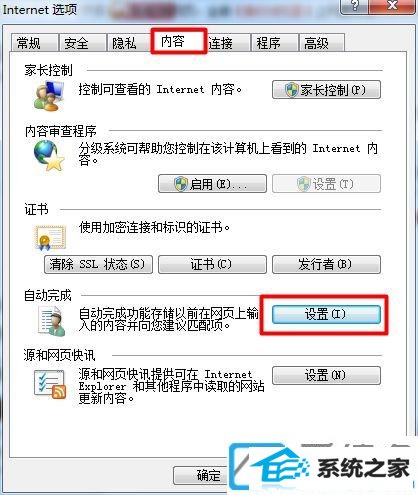This screenshot has height=495, width=418.
Task: Select the 隐私 tab
Action: pyautogui.click(x=128, y=43)
